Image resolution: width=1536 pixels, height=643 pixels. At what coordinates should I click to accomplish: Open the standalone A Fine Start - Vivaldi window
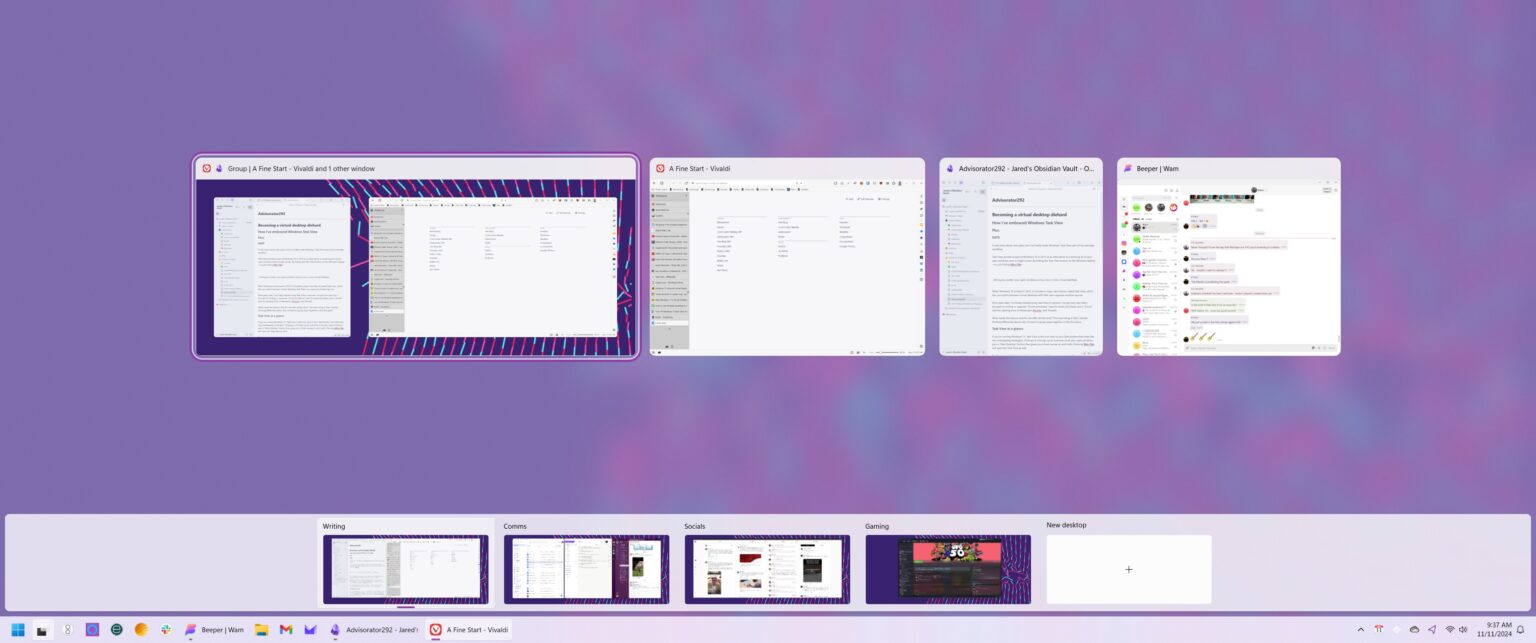786,258
